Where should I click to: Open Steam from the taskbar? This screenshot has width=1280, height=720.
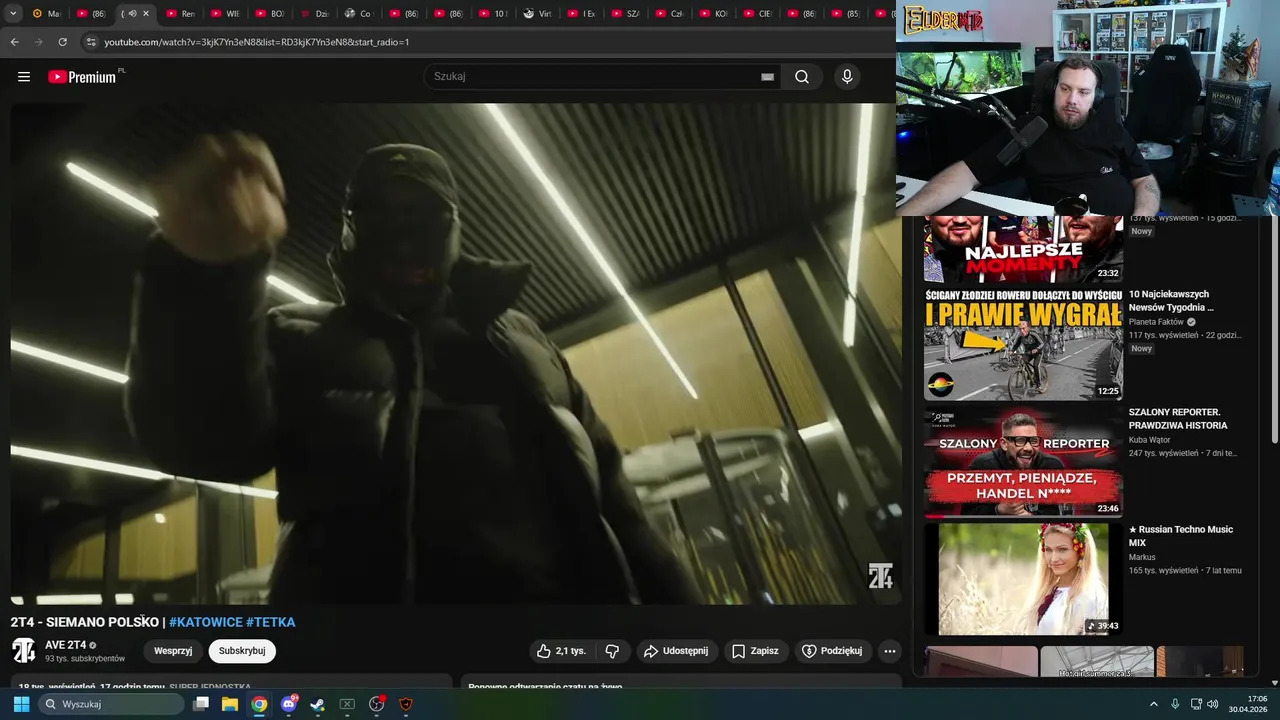318,704
